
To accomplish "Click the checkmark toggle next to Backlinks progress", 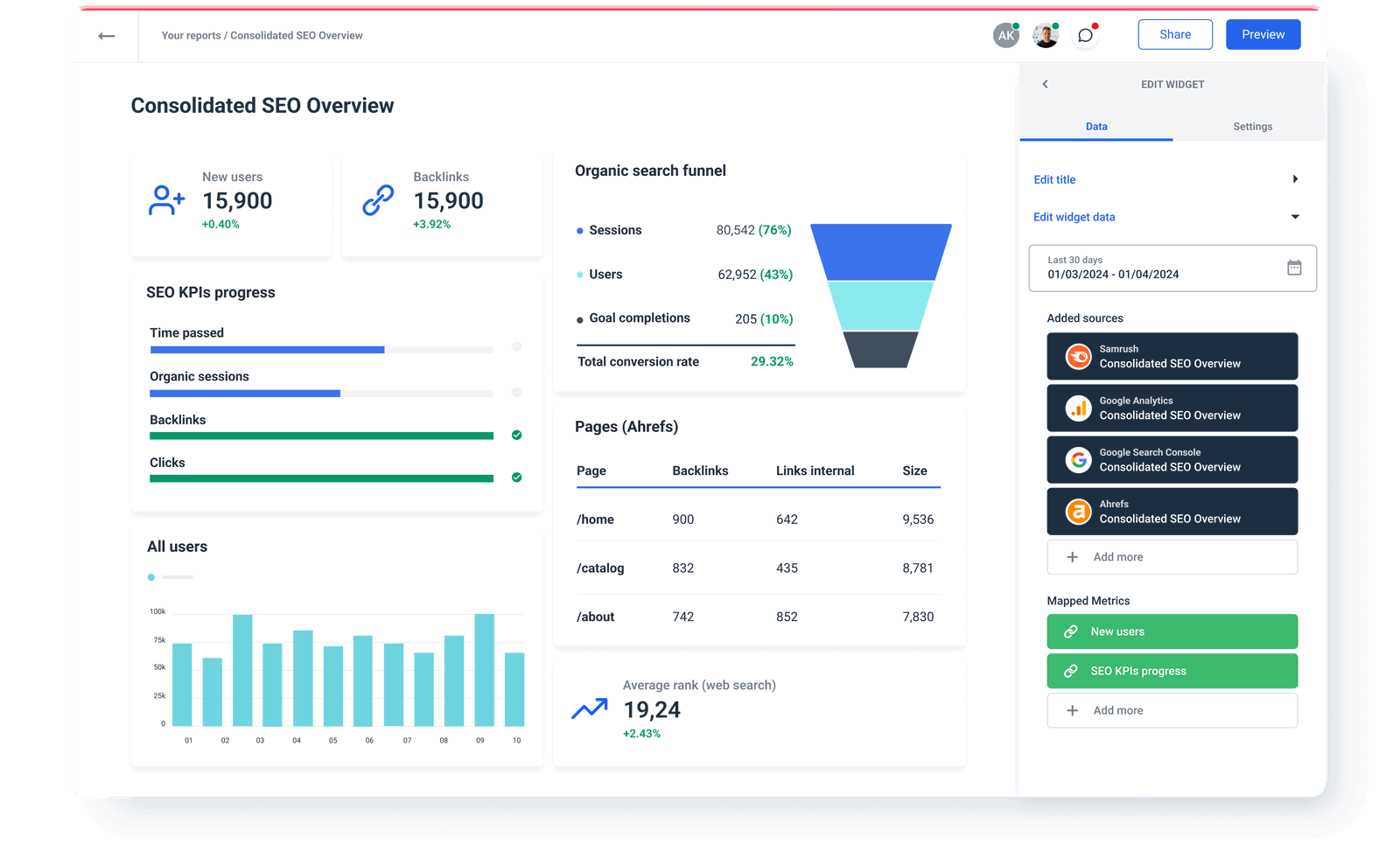I will (516, 435).
